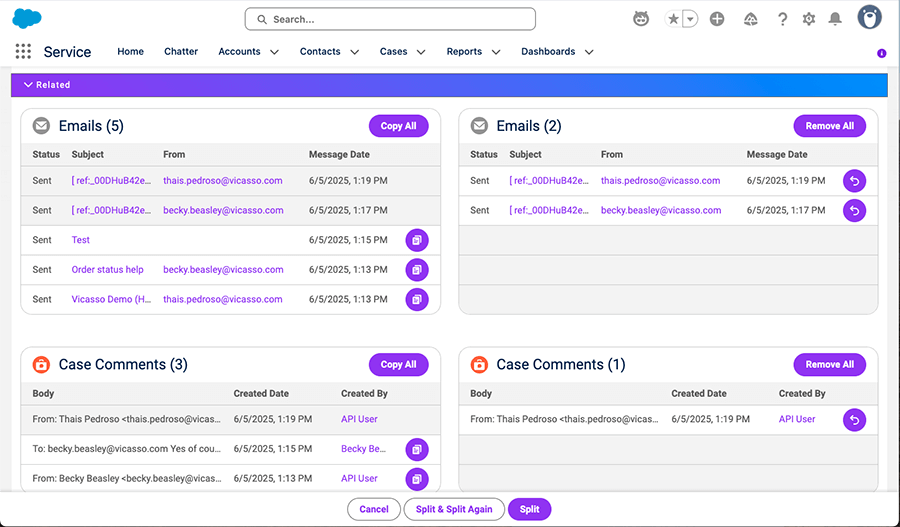Open the Help question mark icon
This screenshot has height=527, width=900.
pos(782,19)
